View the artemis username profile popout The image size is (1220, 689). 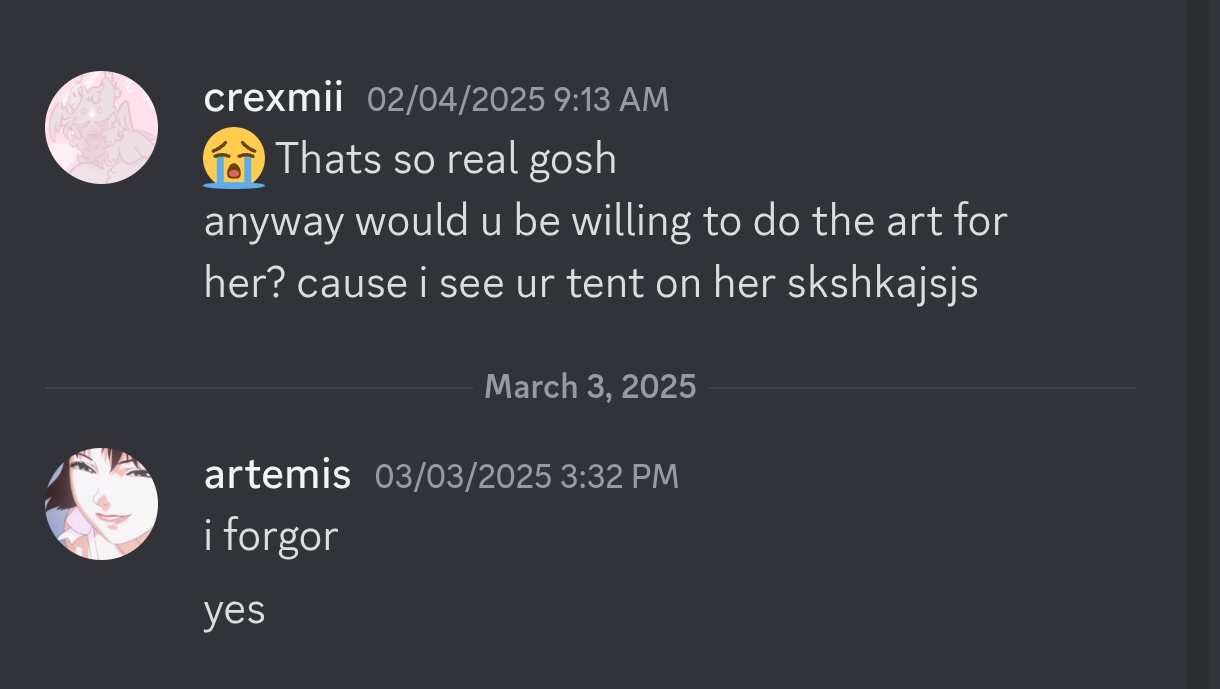(277, 474)
